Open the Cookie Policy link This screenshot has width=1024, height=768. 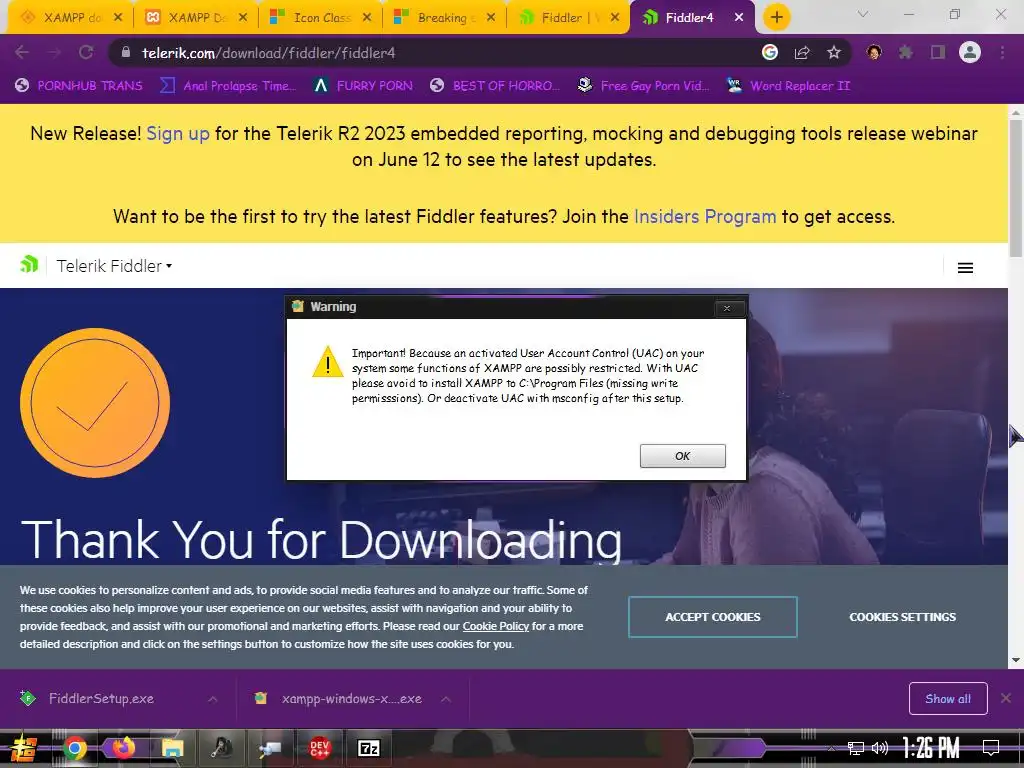tap(496, 626)
